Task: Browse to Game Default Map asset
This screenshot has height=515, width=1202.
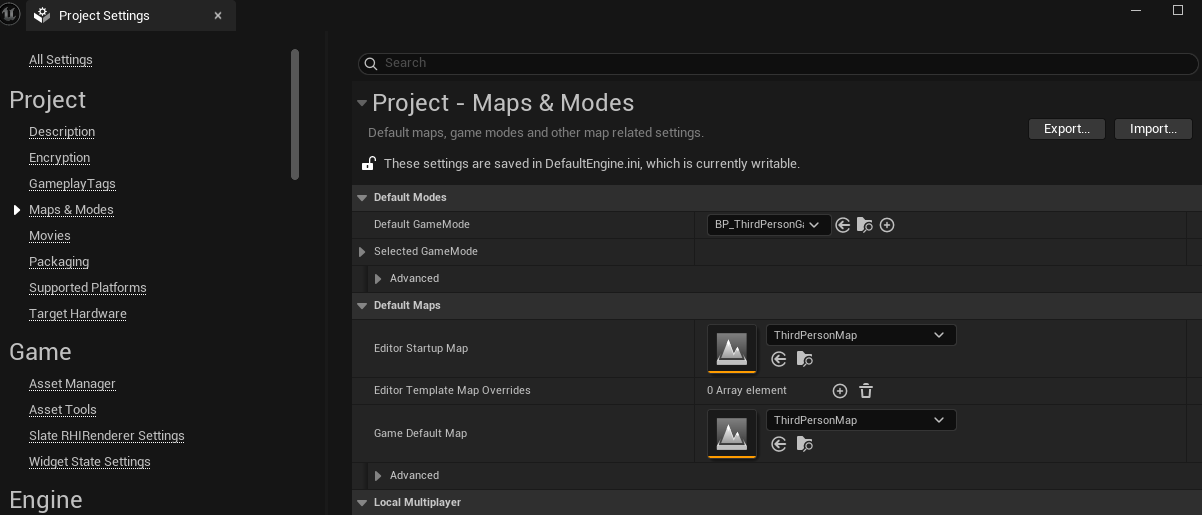Action: [x=804, y=444]
